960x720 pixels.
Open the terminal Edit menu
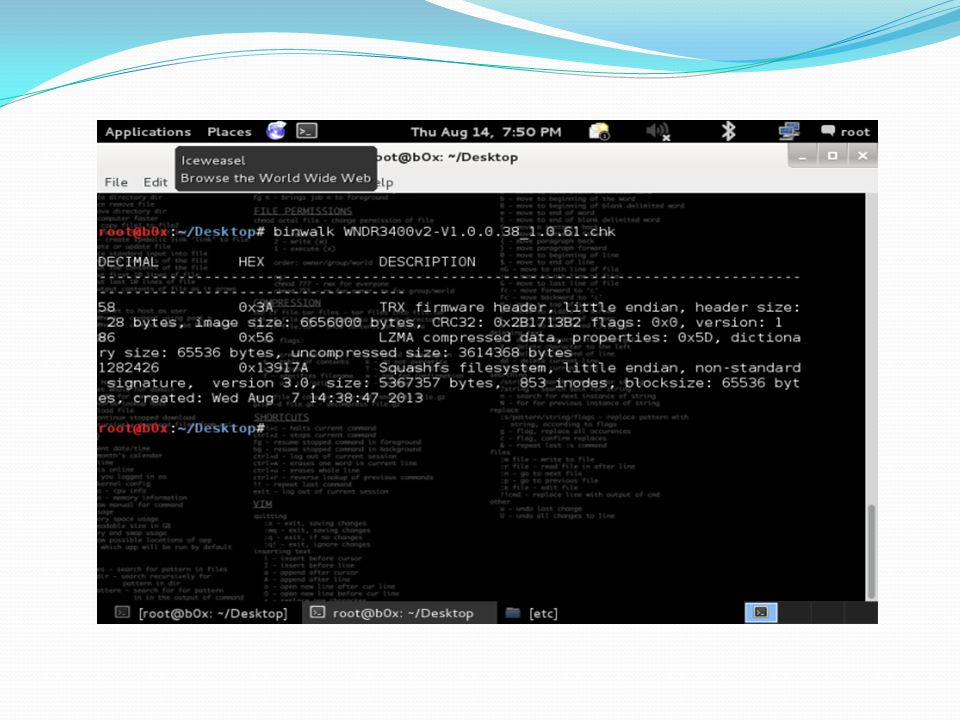tap(155, 182)
